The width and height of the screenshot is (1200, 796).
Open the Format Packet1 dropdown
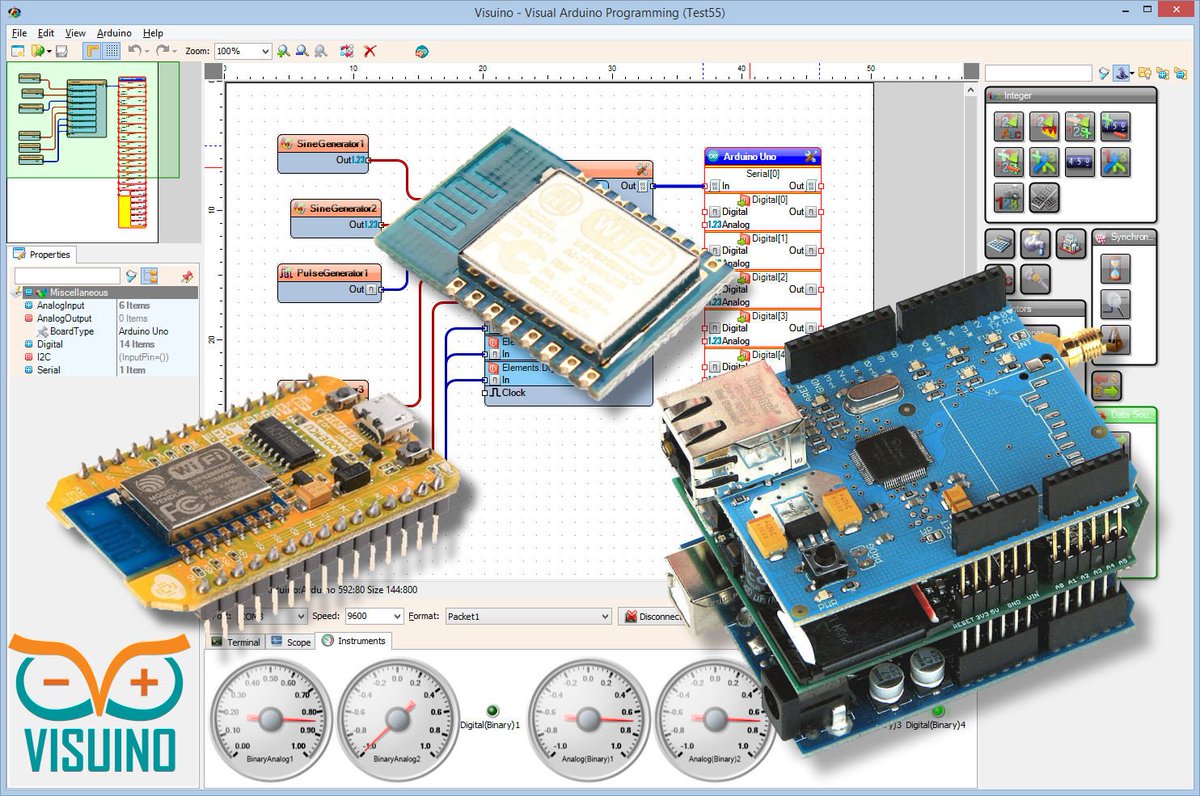(x=605, y=616)
